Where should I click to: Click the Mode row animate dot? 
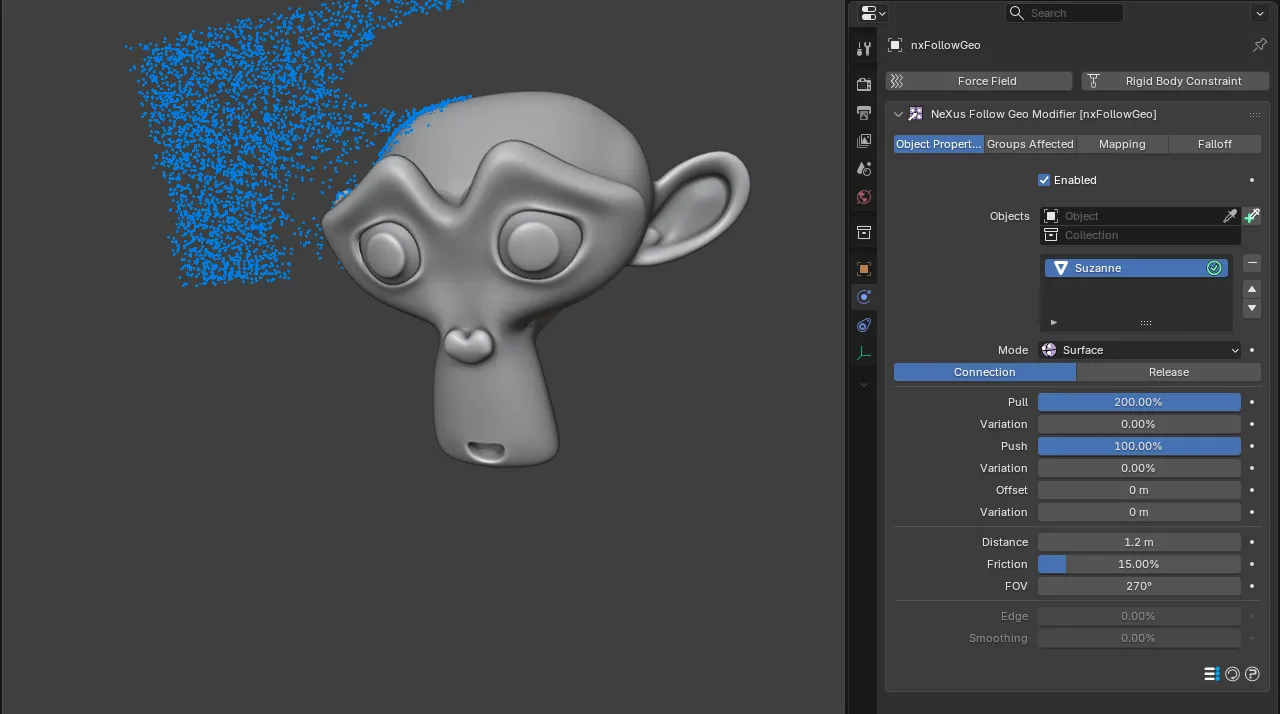click(x=1252, y=350)
